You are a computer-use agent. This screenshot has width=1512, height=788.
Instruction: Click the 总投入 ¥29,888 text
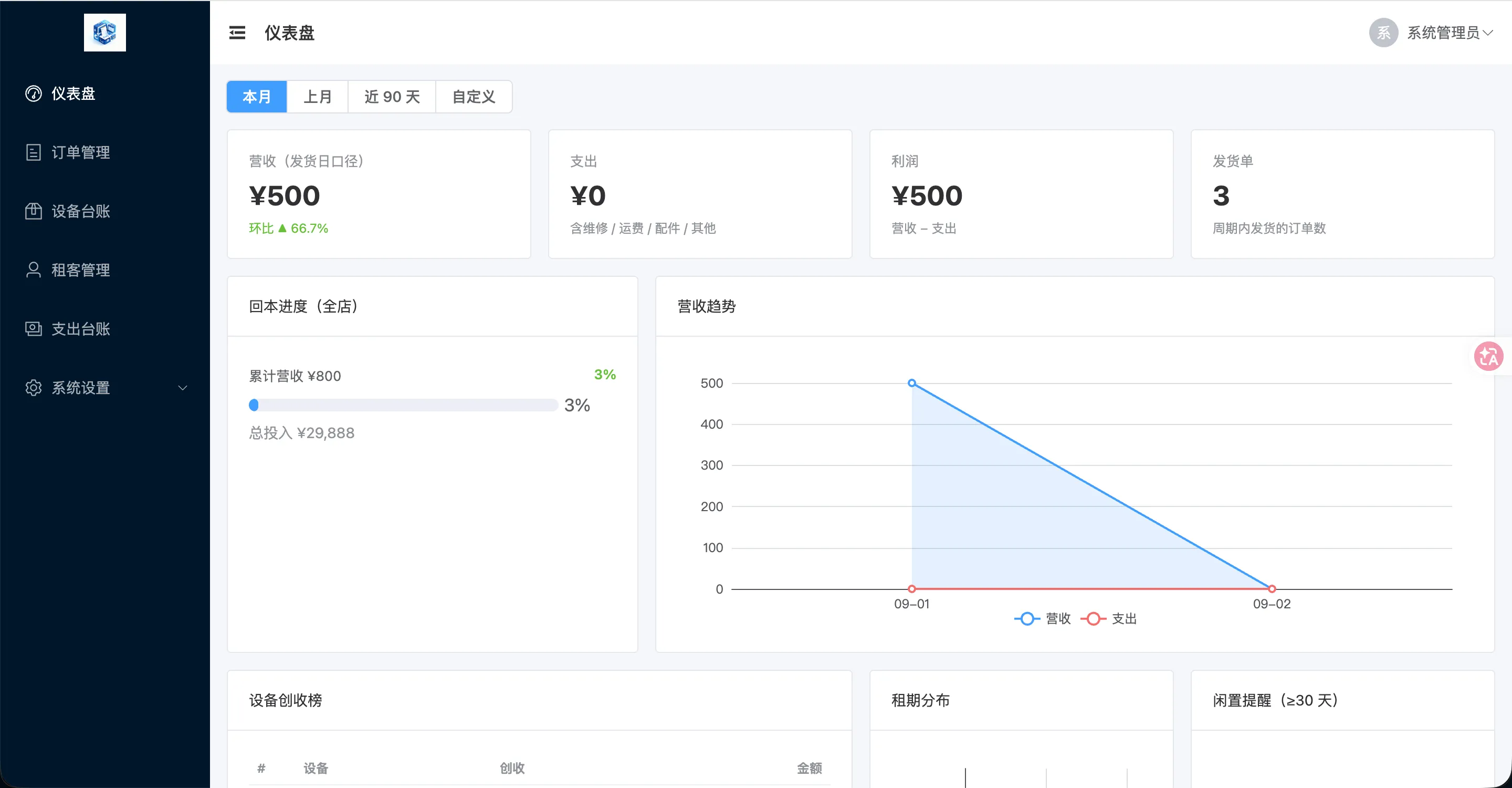click(302, 433)
